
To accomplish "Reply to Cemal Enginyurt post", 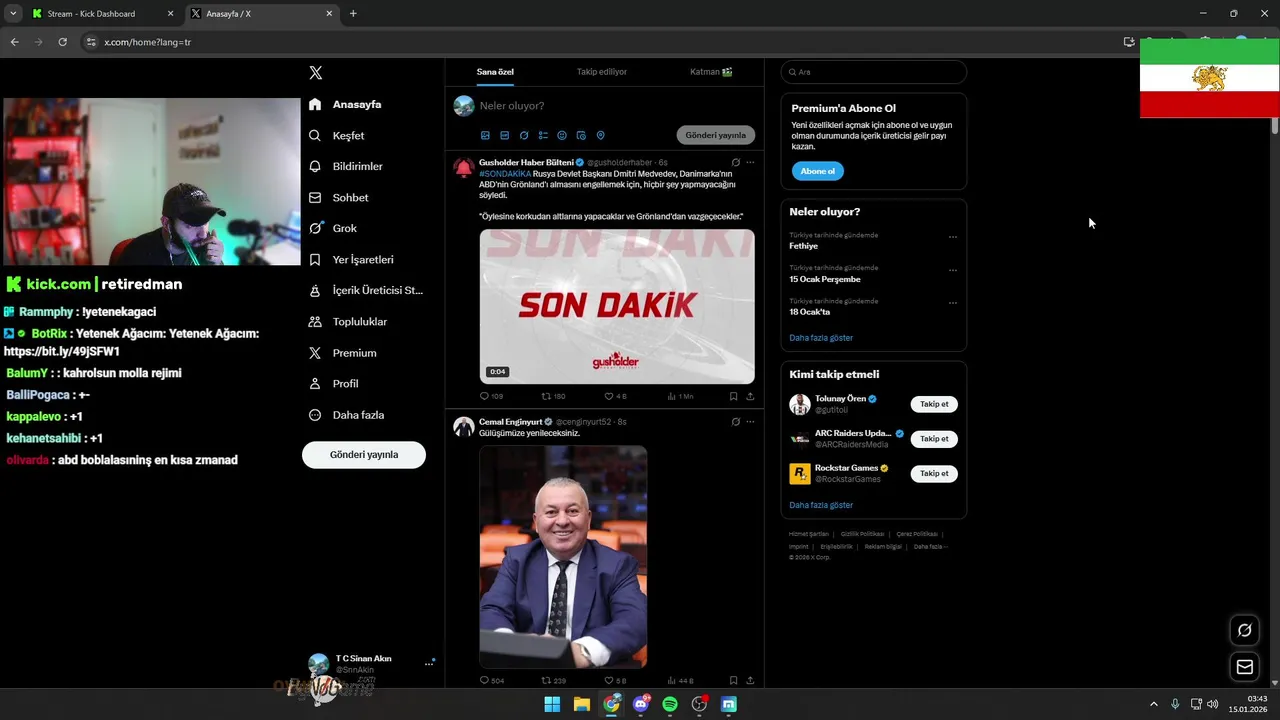I will 491,681.
